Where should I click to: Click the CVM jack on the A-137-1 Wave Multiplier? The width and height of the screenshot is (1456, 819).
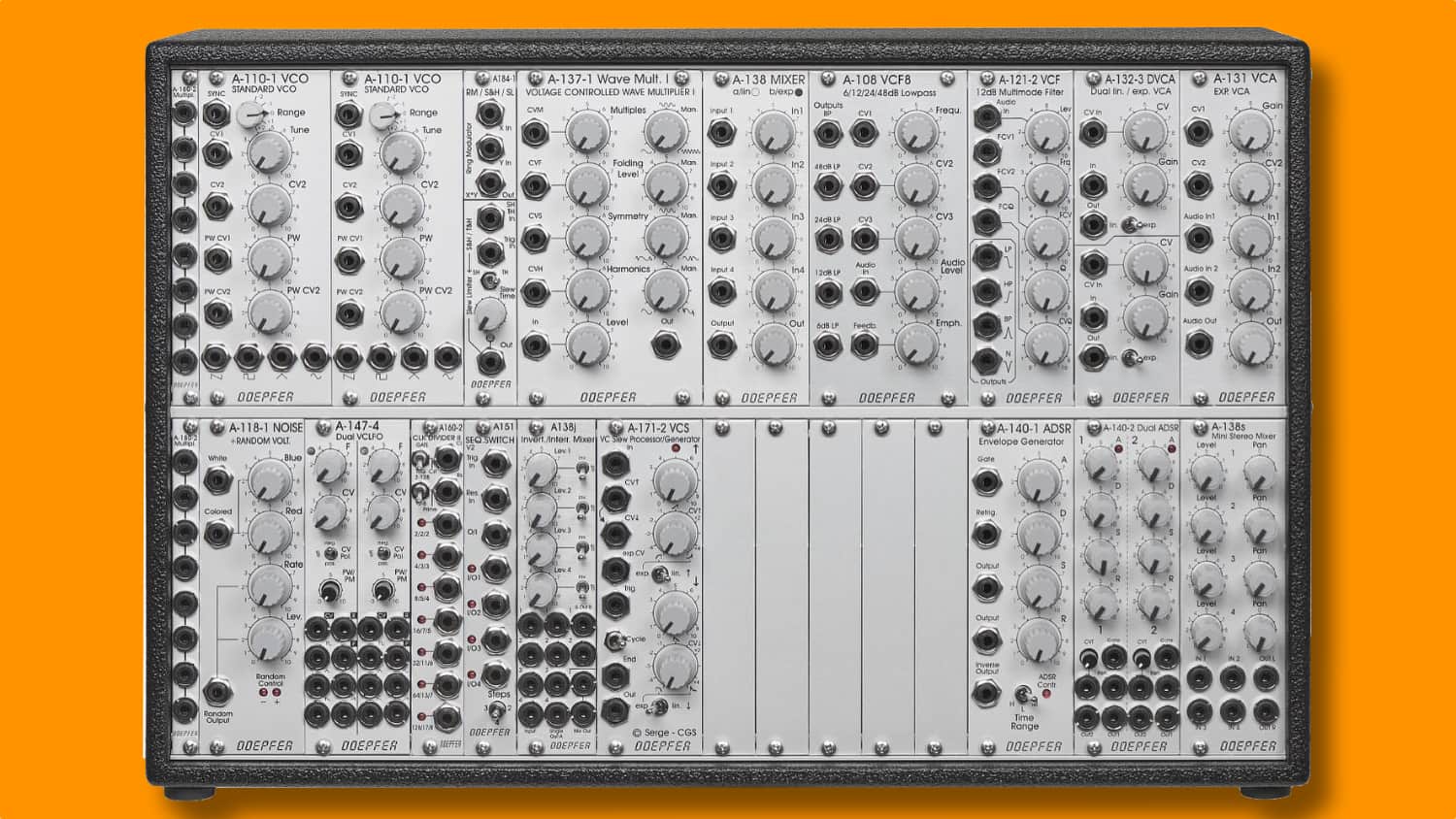[x=535, y=132]
